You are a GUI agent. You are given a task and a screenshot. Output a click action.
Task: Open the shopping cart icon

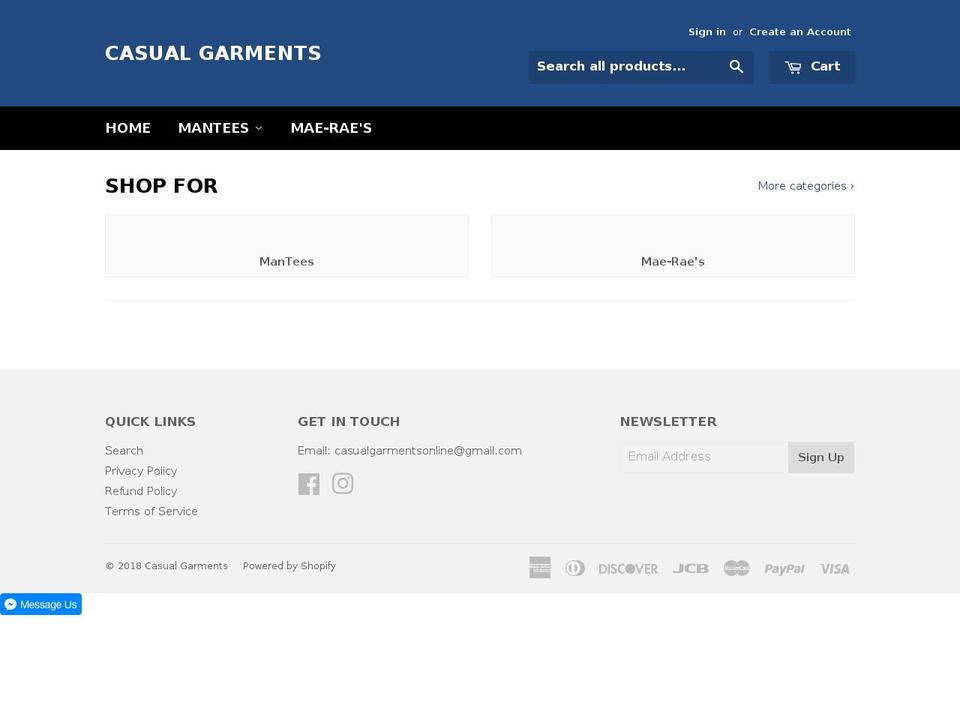[x=793, y=67]
